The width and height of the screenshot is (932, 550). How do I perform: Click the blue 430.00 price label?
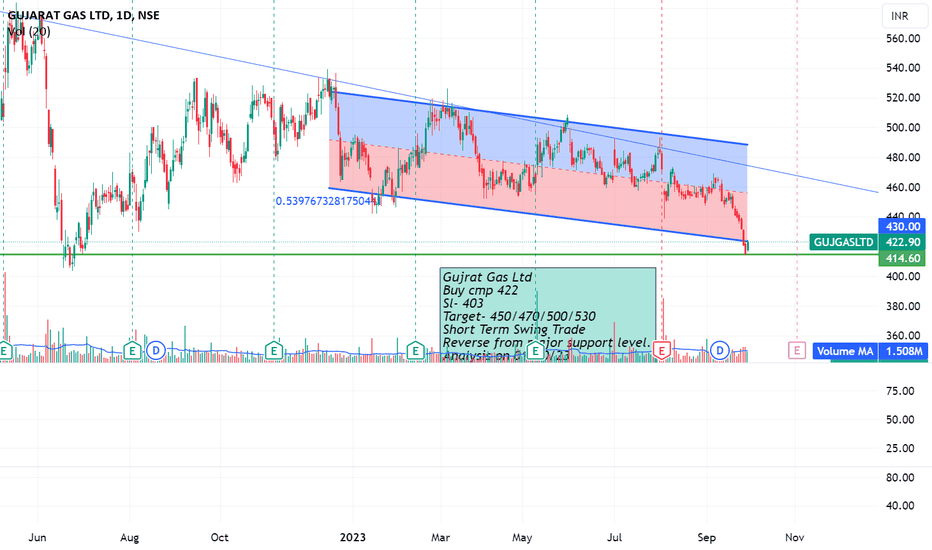[903, 227]
